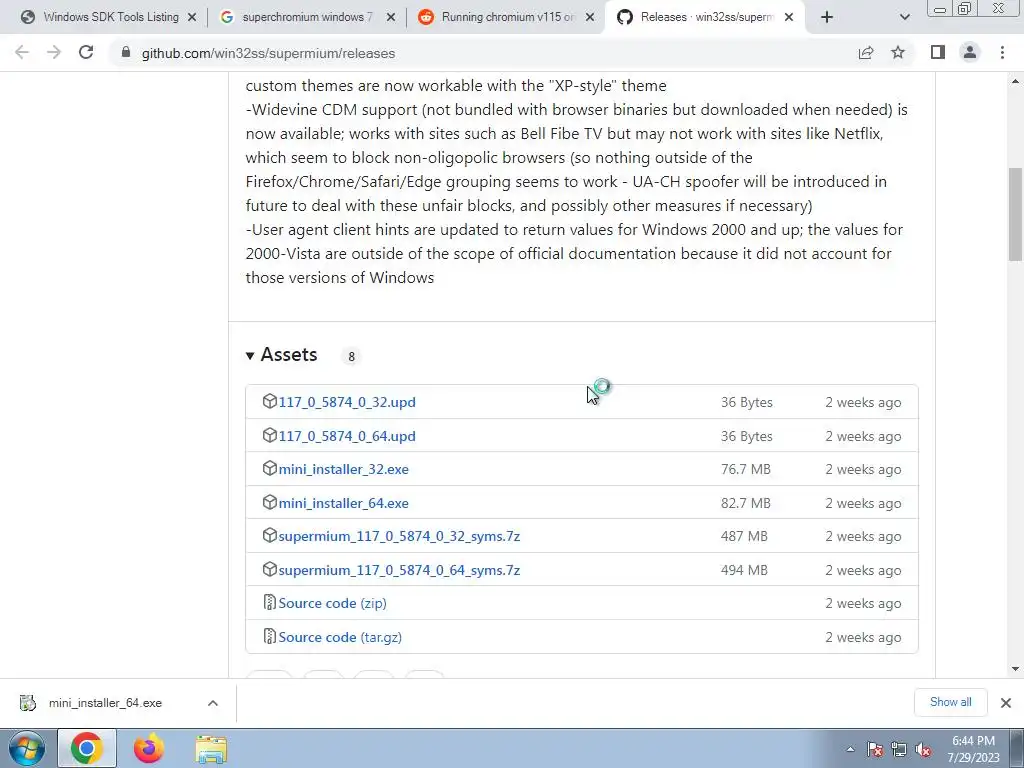The width and height of the screenshot is (1024, 768).
Task: Open Chrome three-dot menu
Action: point(1002,52)
